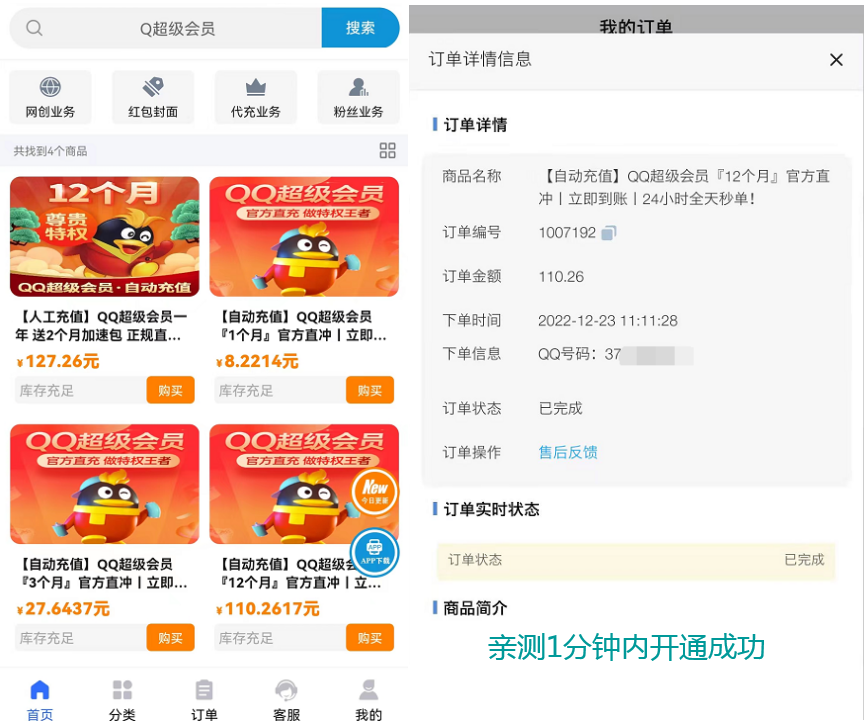Viewport: 864px width, 727px height.
Task: Go to 我的 profile tab
Action: pos(368,699)
